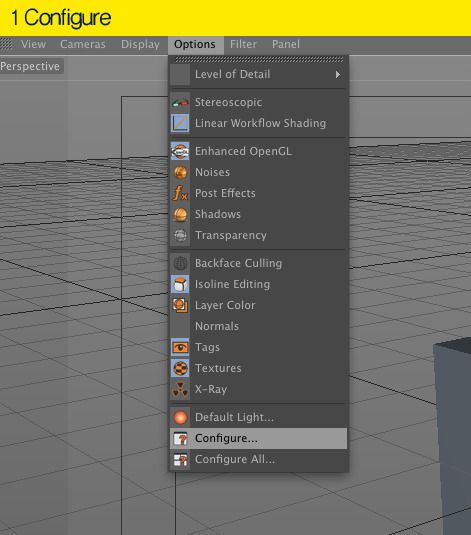Select the Layer Color entry
Image resolution: width=471 pixels, height=535 pixels.
pyautogui.click(x=258, y=305)
